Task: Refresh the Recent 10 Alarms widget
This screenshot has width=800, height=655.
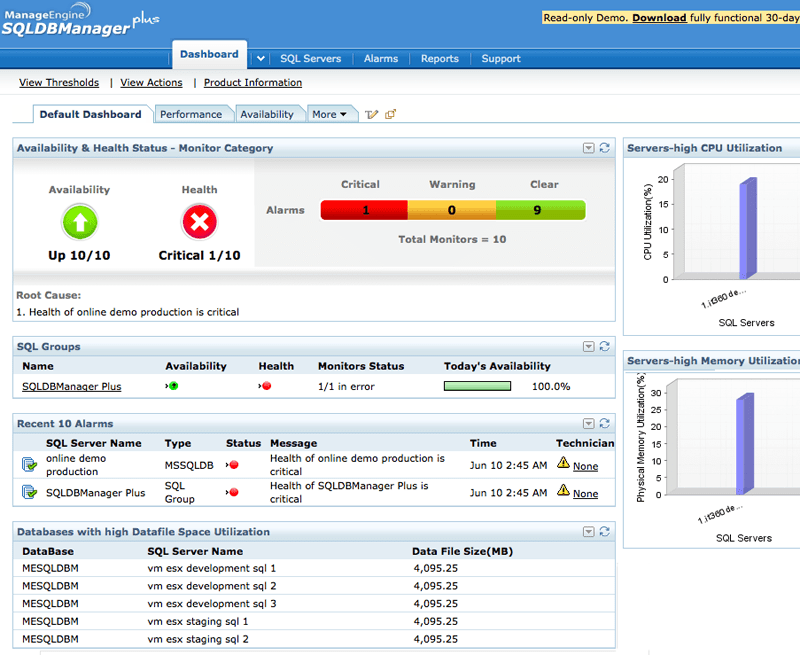Action: pyautogui.click(x=604, y=423)
